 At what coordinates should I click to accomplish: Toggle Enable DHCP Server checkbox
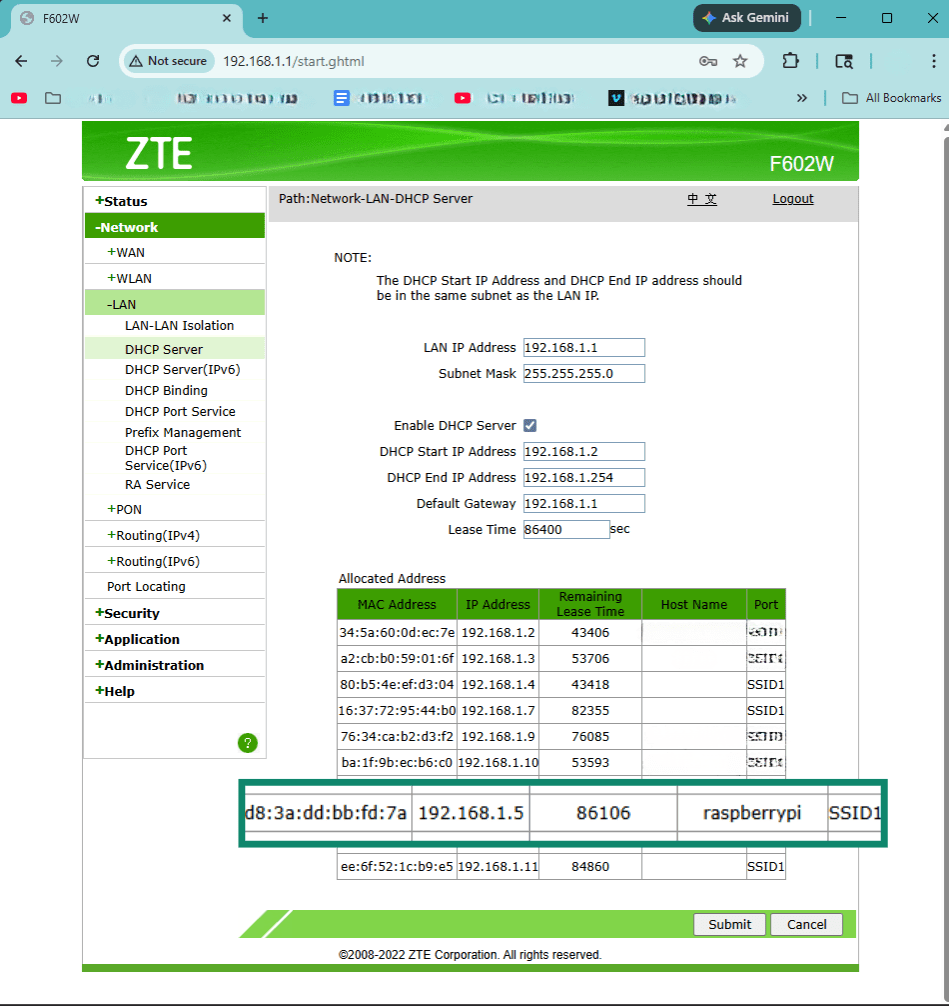530,425
